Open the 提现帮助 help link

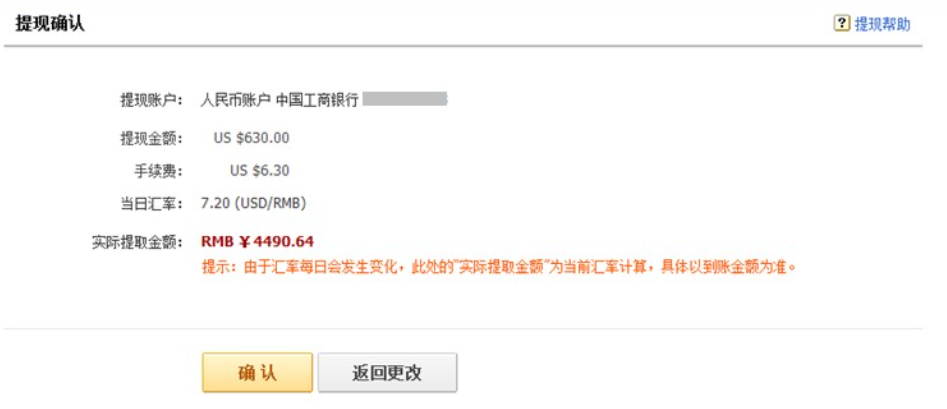pyautogui.click(x=882, y=24)
